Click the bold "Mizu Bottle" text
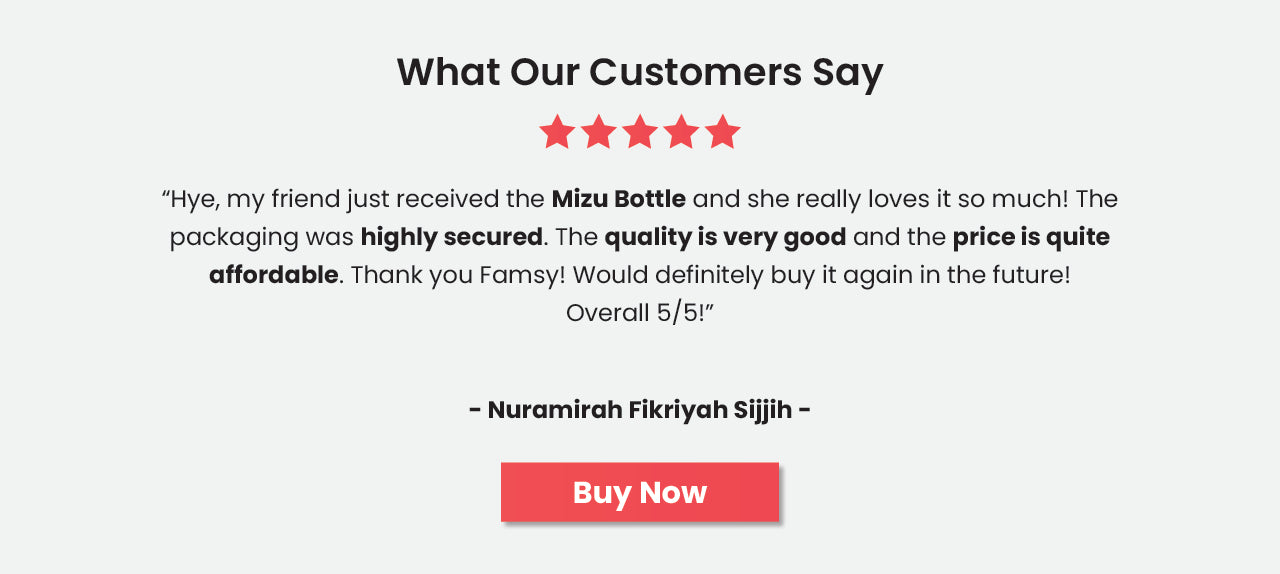The image size is (1280, 574). (x=618, y=199)
